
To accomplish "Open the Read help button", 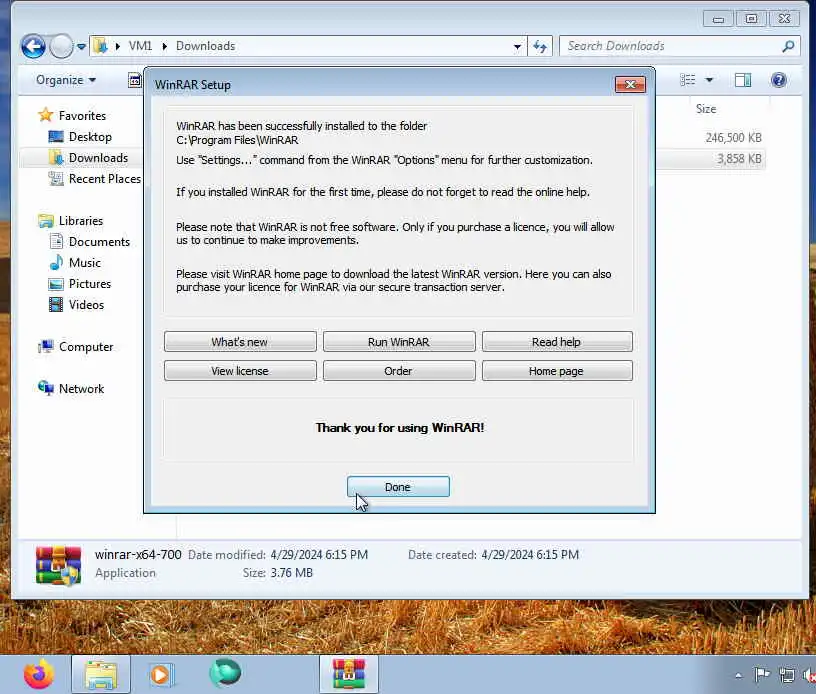I will (557, 342).
